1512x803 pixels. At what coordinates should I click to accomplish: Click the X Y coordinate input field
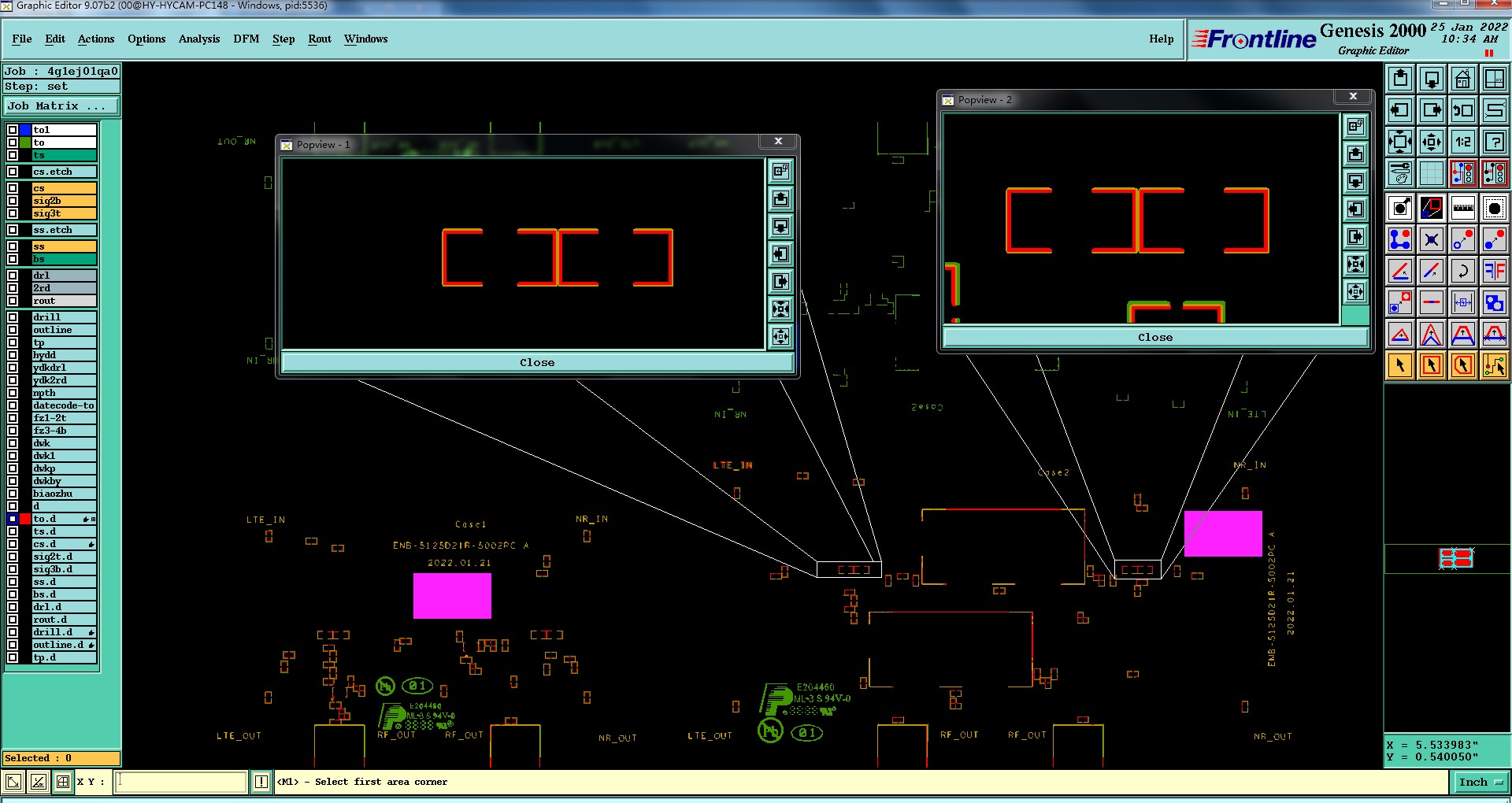(181, 782)
